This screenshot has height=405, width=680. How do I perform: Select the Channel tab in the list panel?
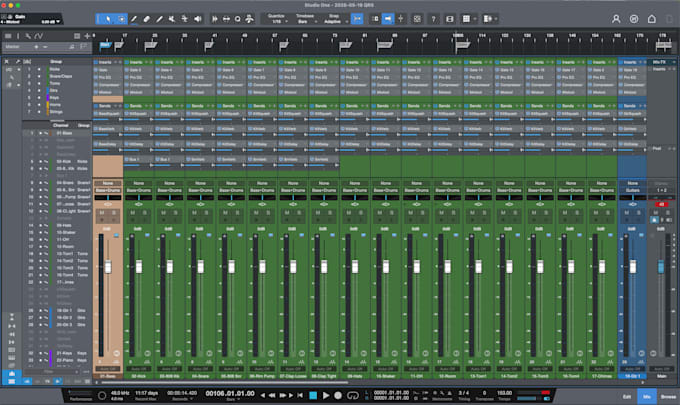pos(61,125)
